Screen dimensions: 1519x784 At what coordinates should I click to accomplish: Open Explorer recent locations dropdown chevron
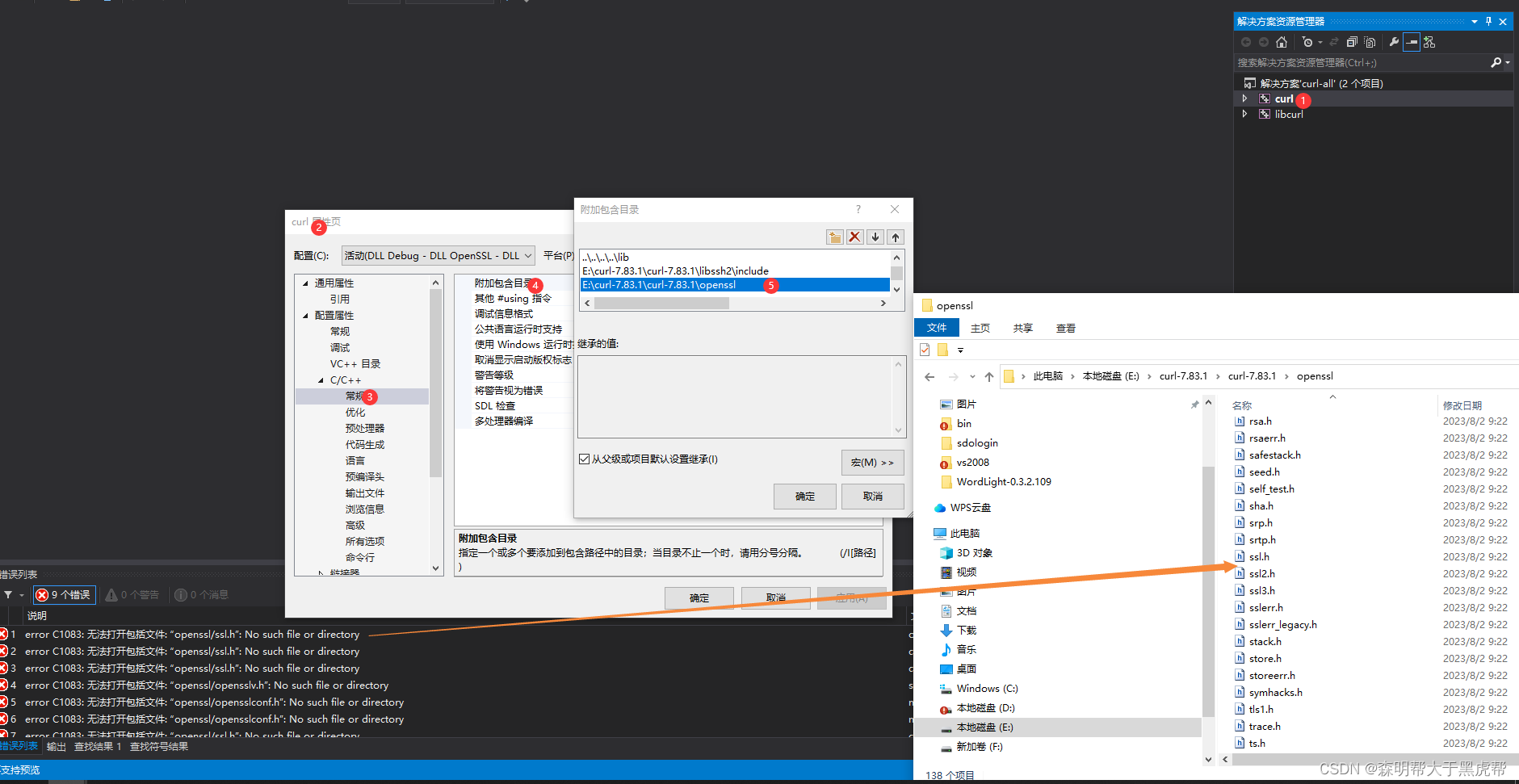(972, 376)
